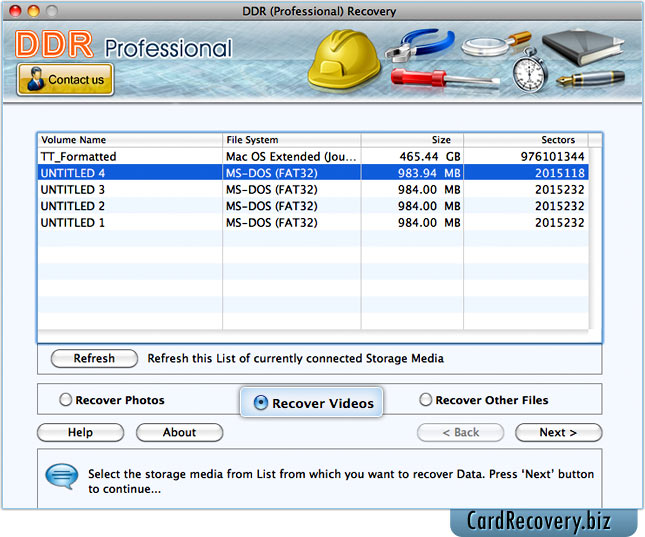Viewport: 645px width, 537px height.
Task: Click the stopwatch icon
Action: click(530, 70)
